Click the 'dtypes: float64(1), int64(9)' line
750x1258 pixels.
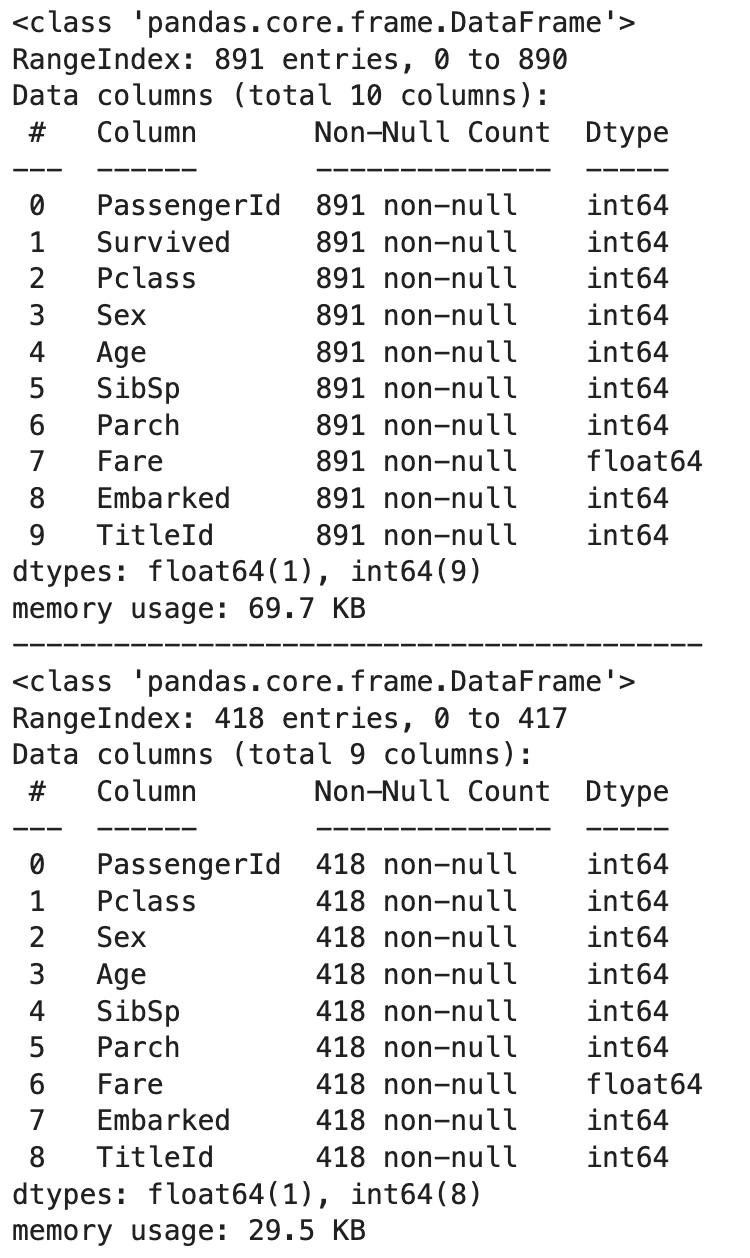pos(247,572)
